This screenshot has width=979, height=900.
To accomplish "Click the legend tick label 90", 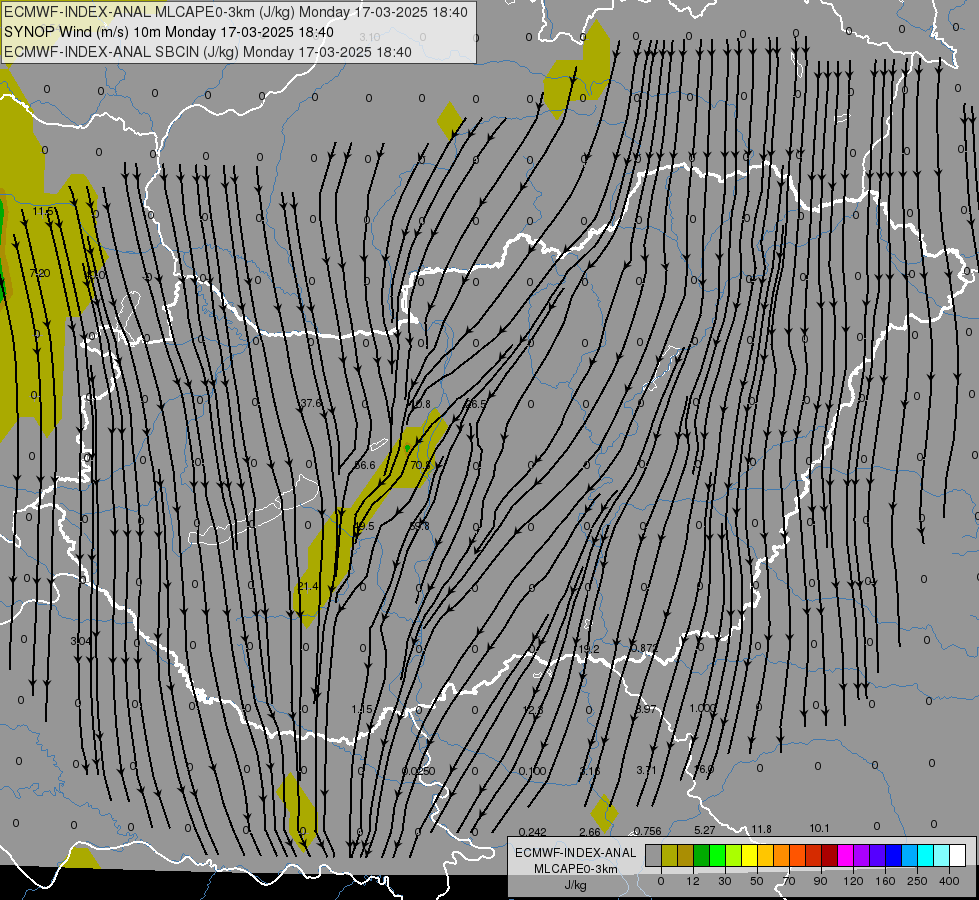I will tap(820, 881).
